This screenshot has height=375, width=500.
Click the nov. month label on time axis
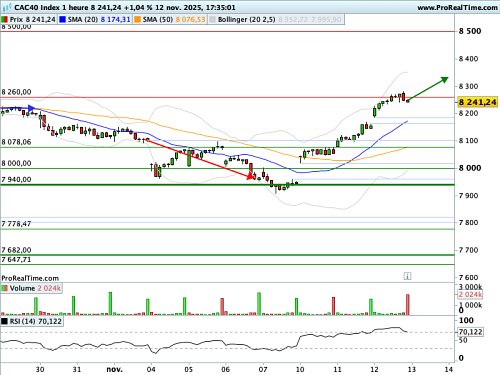coord(114,369)
